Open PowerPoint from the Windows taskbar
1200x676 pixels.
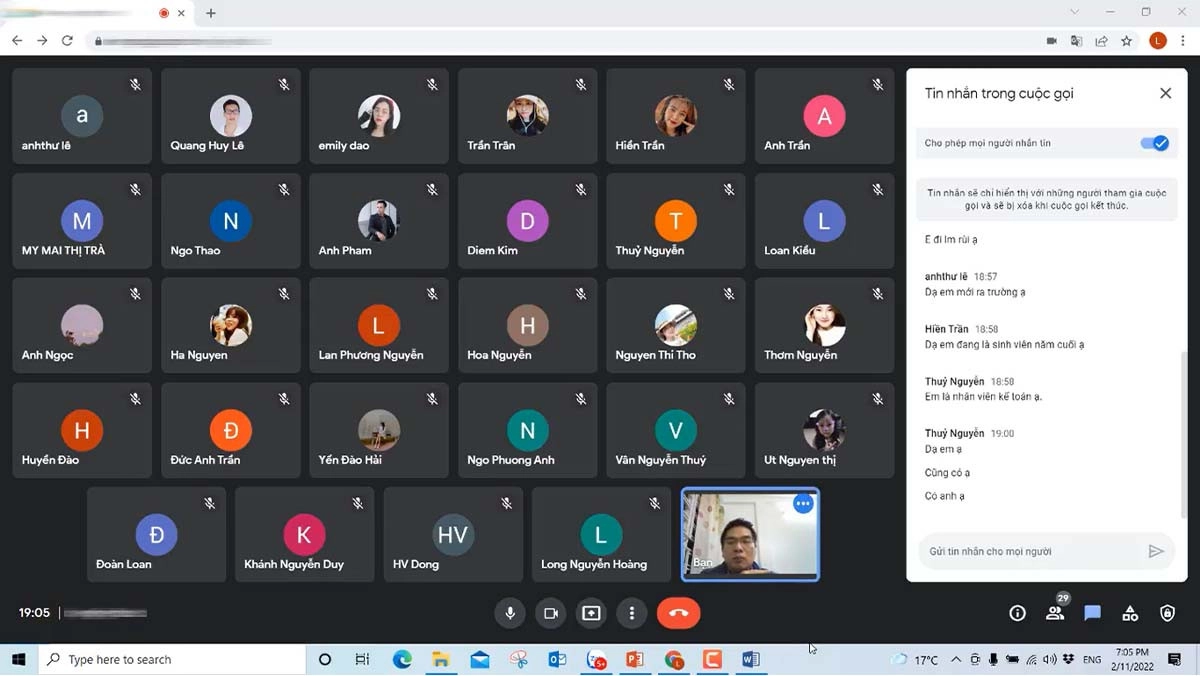point(634,660)
